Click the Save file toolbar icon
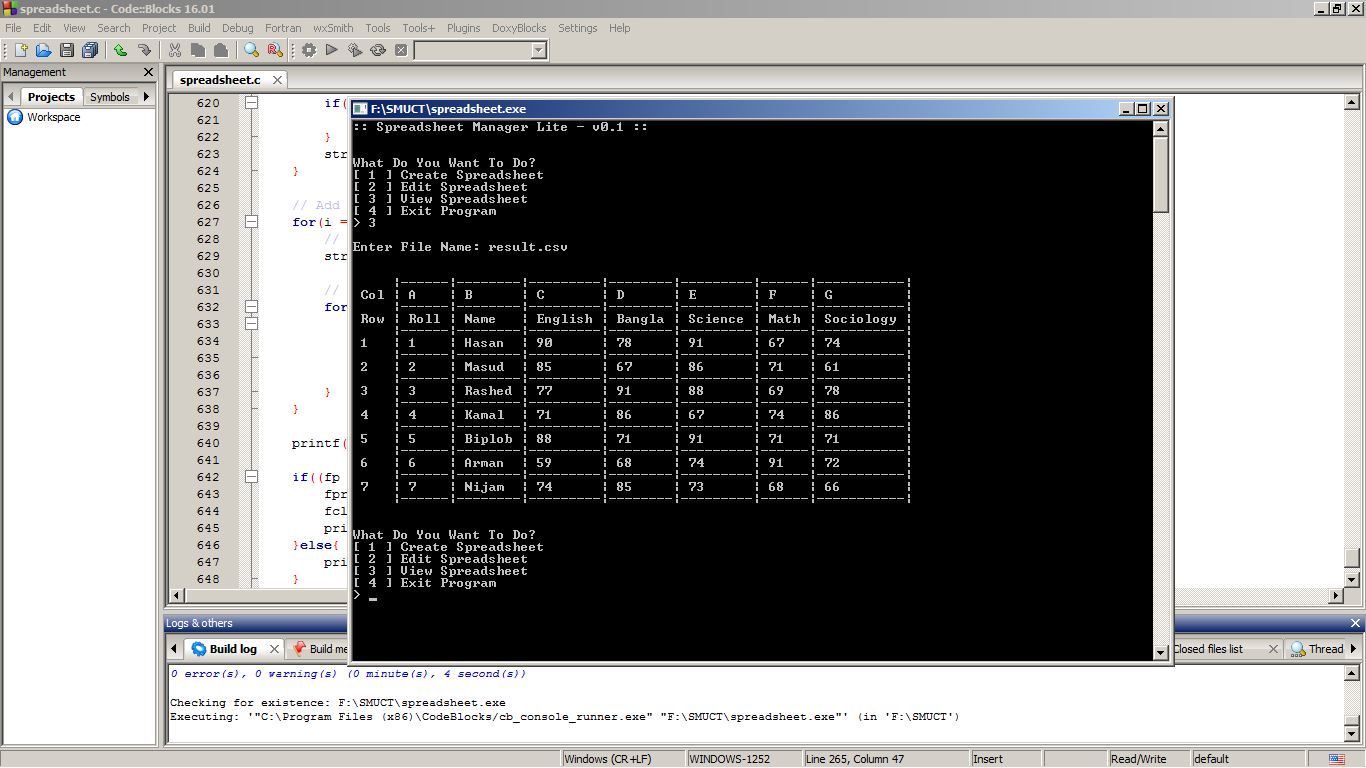1366x768 pixels. 66,50
